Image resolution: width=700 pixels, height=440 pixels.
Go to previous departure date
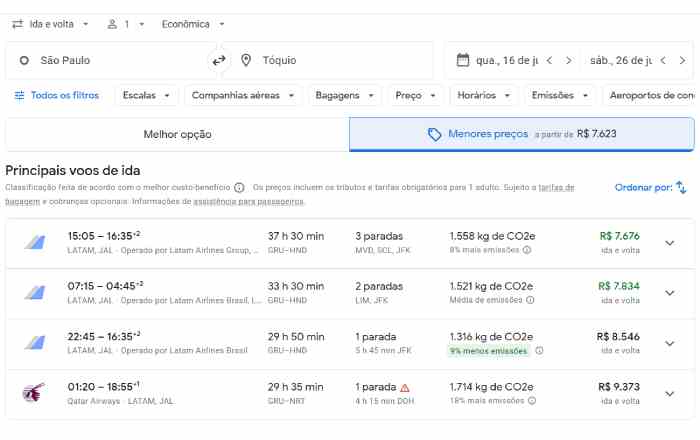[x=549, y=61]
